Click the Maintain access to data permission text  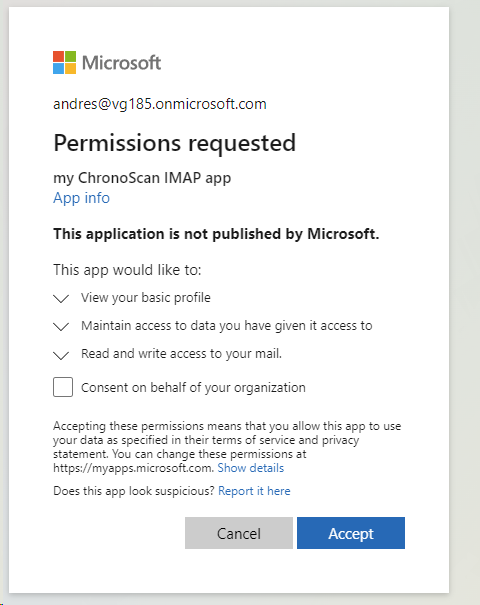point(226,326)
